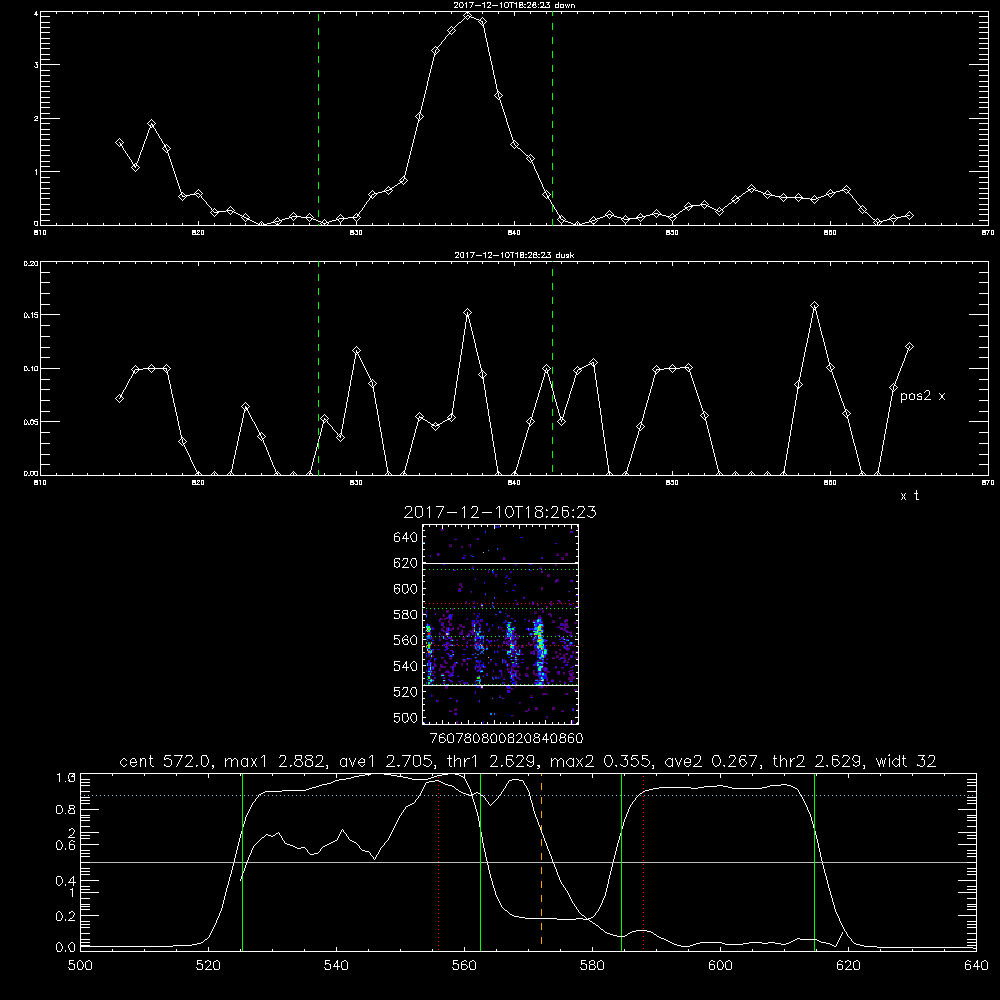Click bottom plot x-axis label 520
The width and height of the screenshot is (1000, 1000).
tap(208, 966)
